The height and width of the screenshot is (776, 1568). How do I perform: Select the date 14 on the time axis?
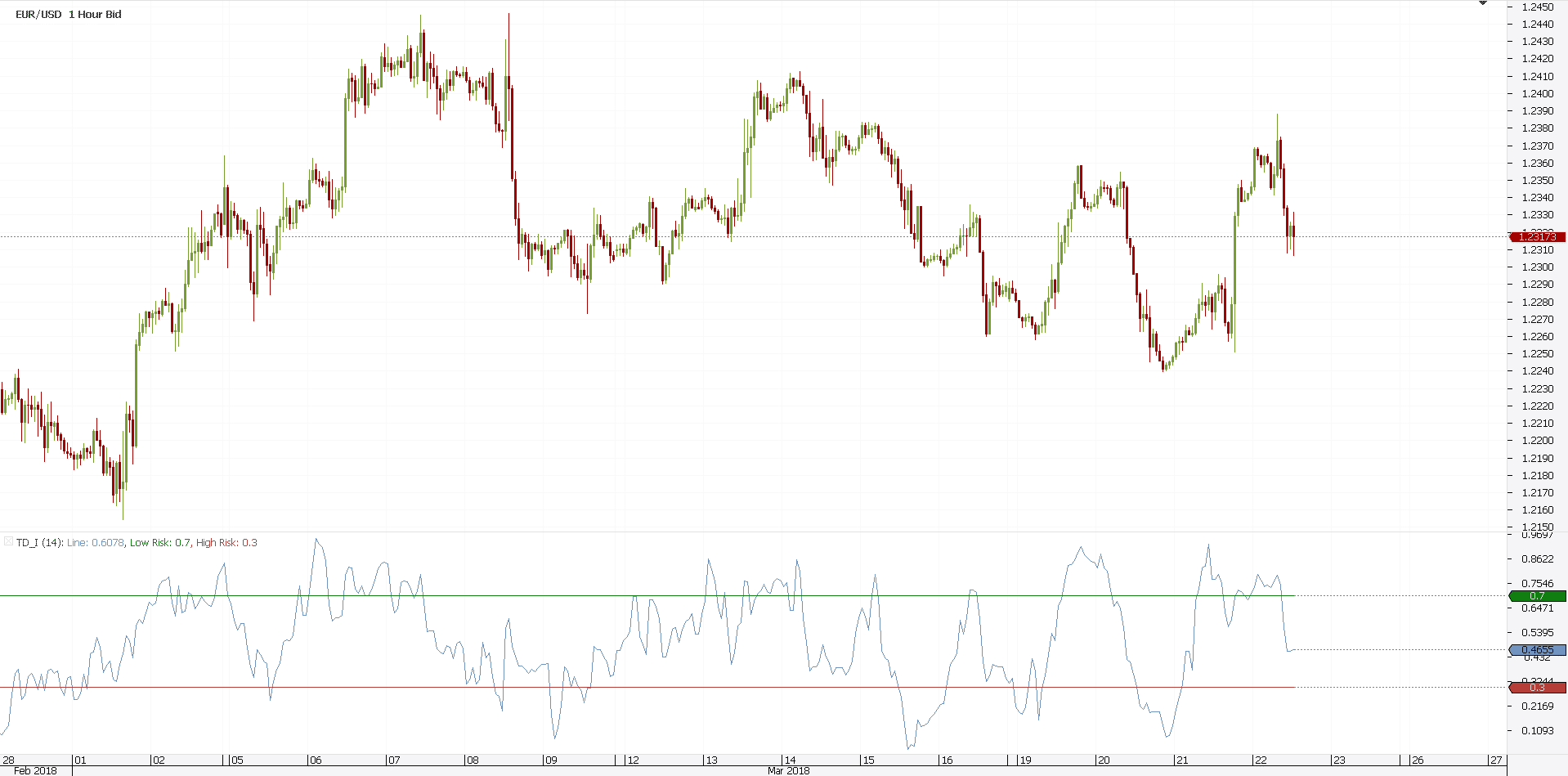(791, 760)
